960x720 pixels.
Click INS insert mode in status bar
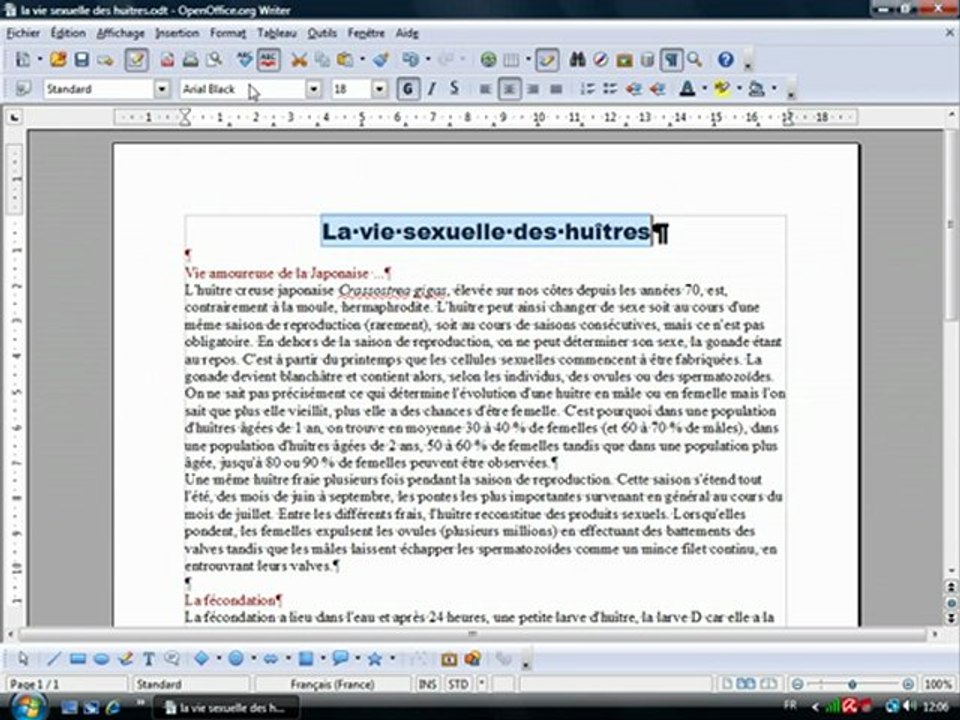pos(428,684)
